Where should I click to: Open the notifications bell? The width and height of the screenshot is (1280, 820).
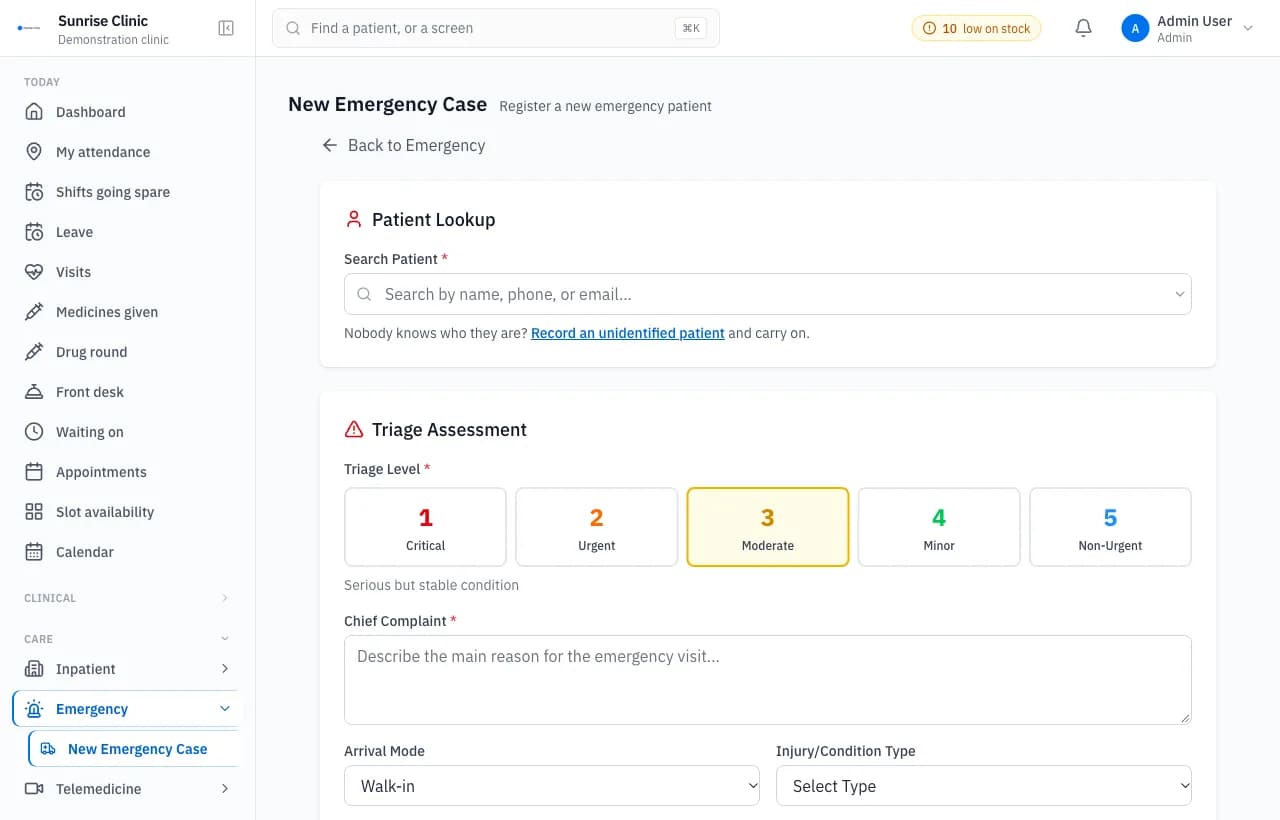pos(1083,28)
